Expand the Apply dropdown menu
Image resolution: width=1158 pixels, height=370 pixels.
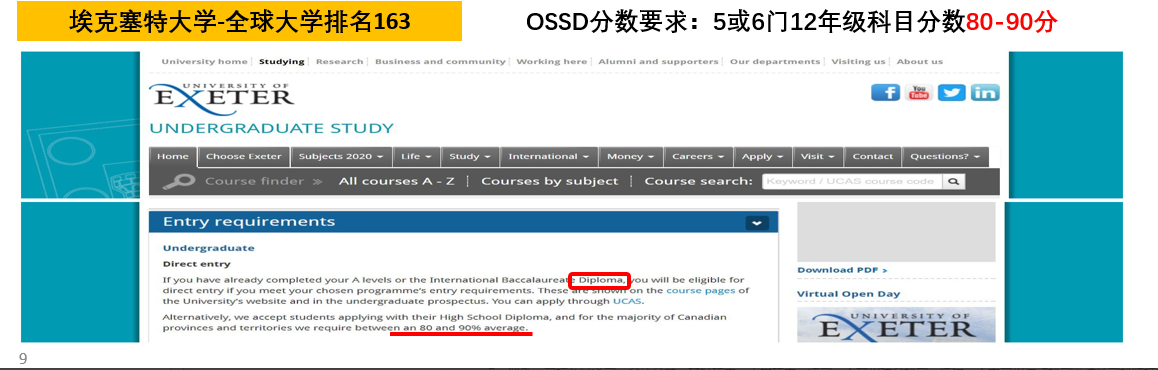point(763,157)
